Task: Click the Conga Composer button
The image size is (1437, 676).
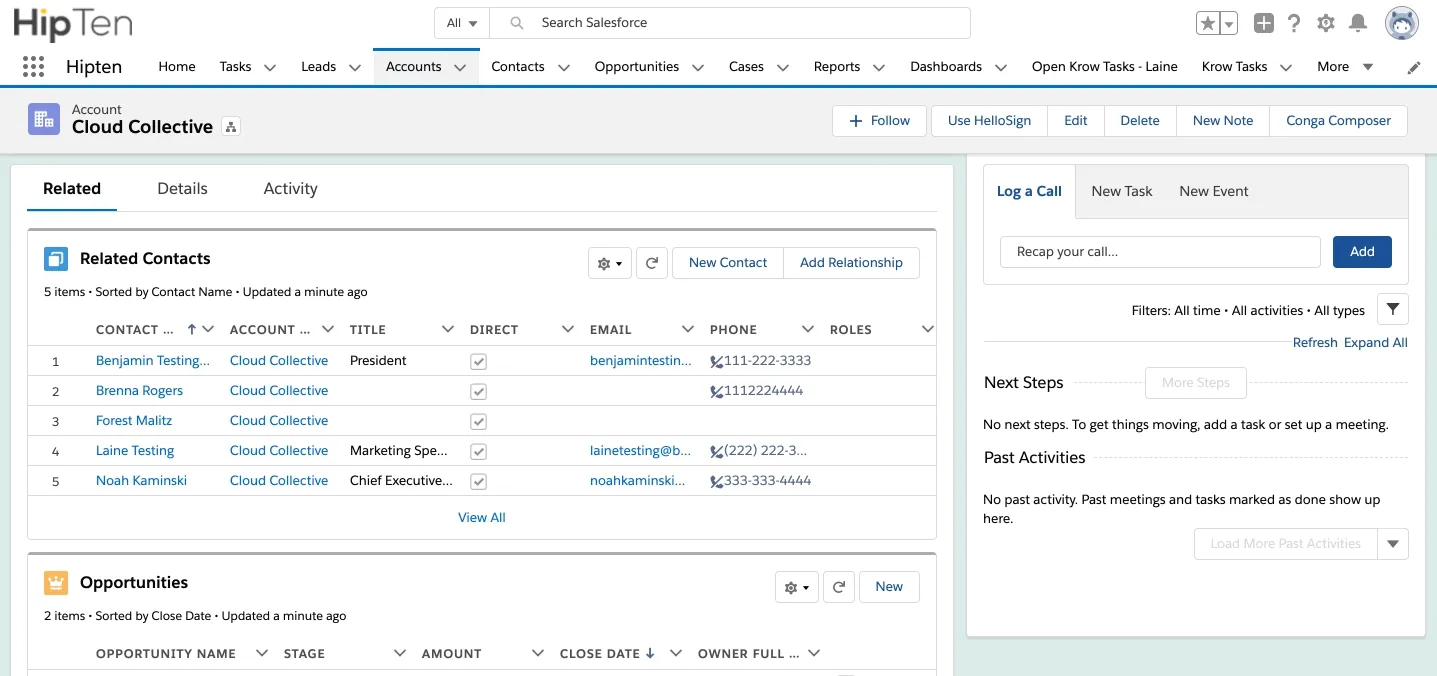Action: click(1338, 121)
